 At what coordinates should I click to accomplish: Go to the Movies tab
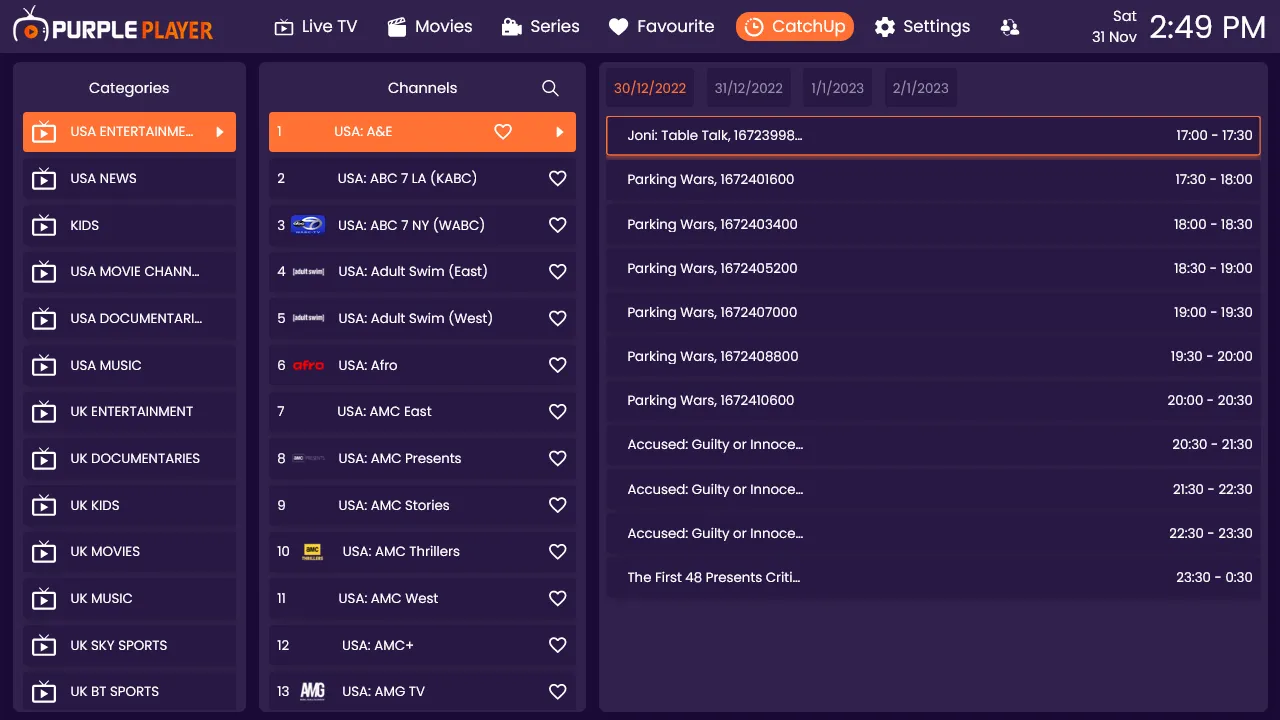point(430,27)
